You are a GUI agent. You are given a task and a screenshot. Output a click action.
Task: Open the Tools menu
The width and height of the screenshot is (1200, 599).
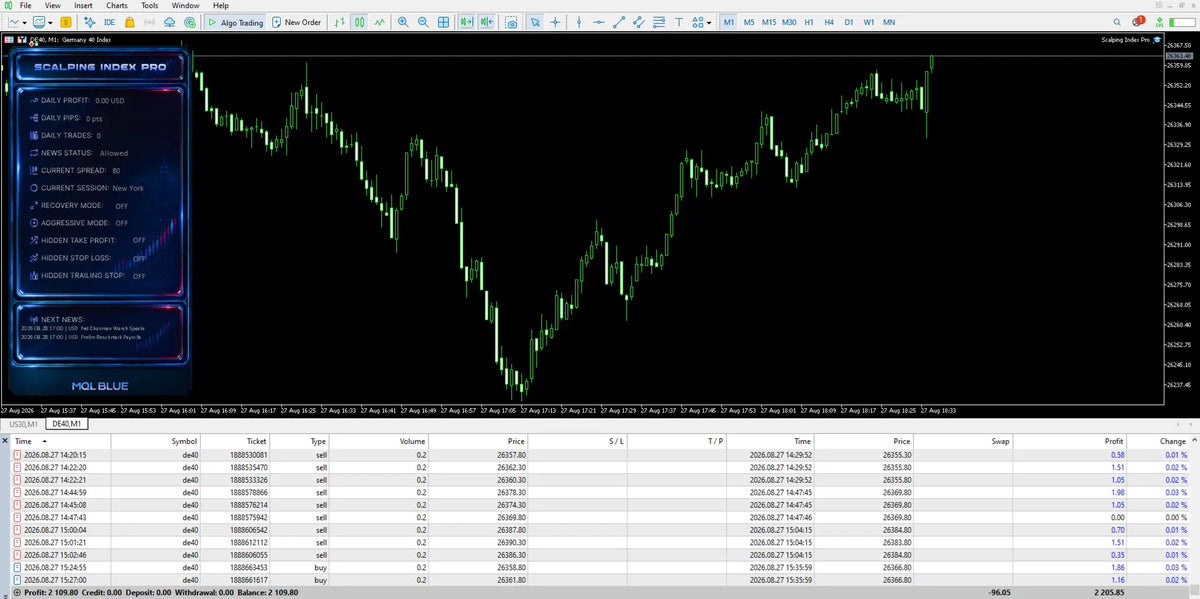click(x=149, y=5)
